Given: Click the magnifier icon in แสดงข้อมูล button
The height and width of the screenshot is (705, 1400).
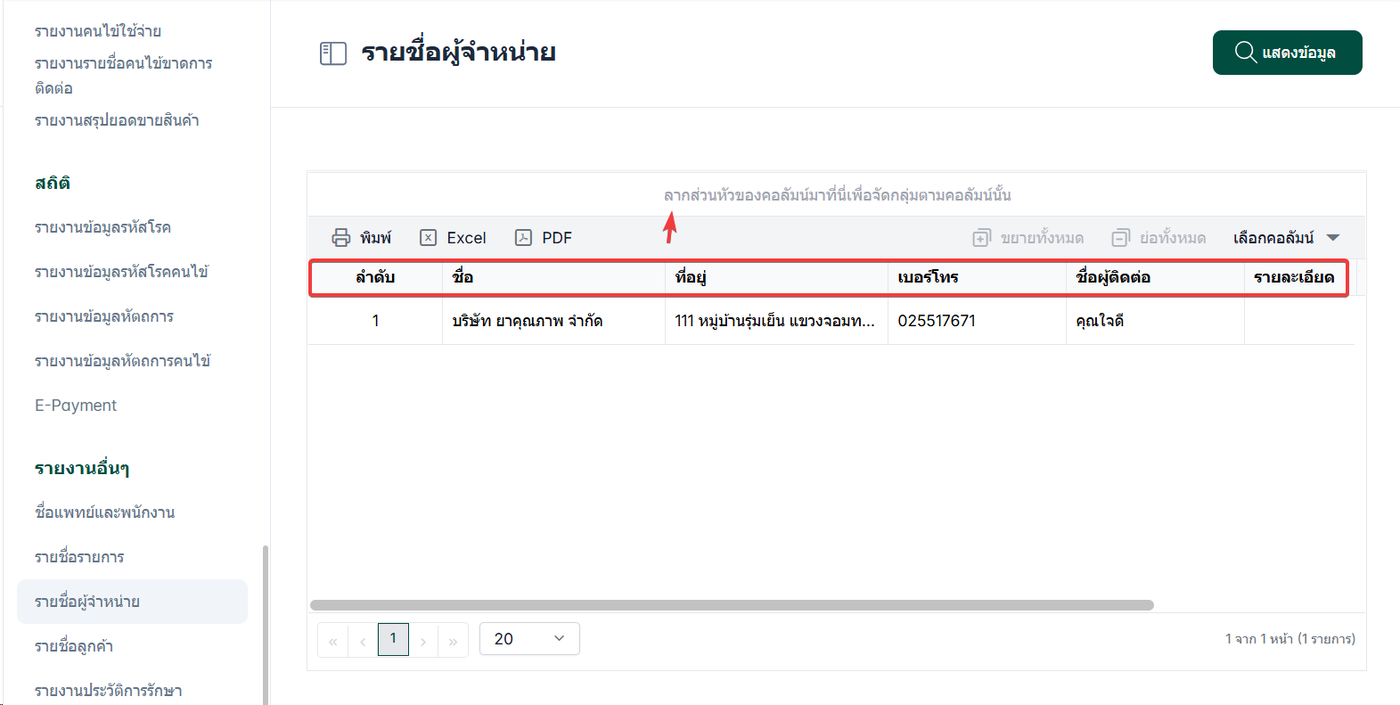Looking at the screenshot, I should [x=1245, y=53].
